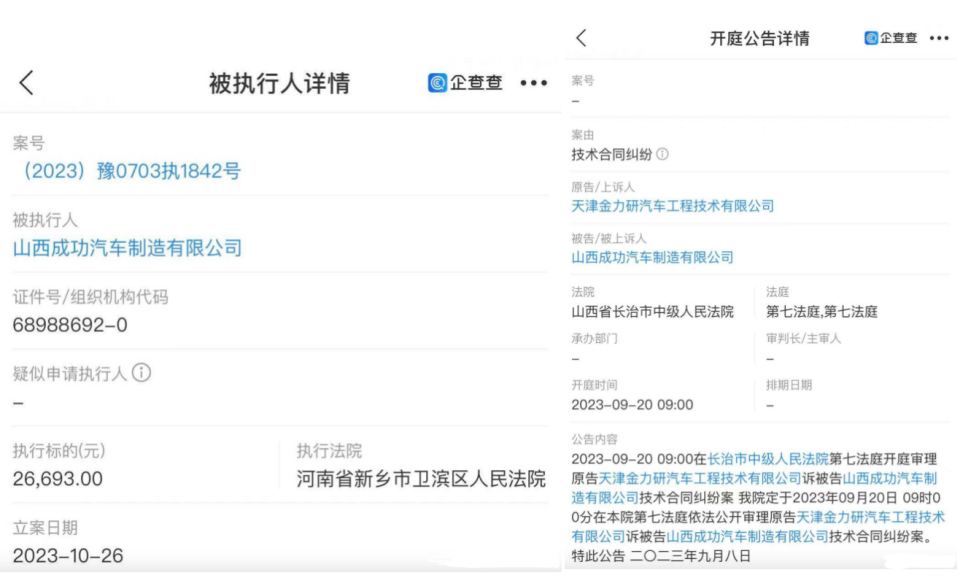View 被执行人 山西成功汽车制造有限公司 company link
960x578 pixels.
click(126, 247)
